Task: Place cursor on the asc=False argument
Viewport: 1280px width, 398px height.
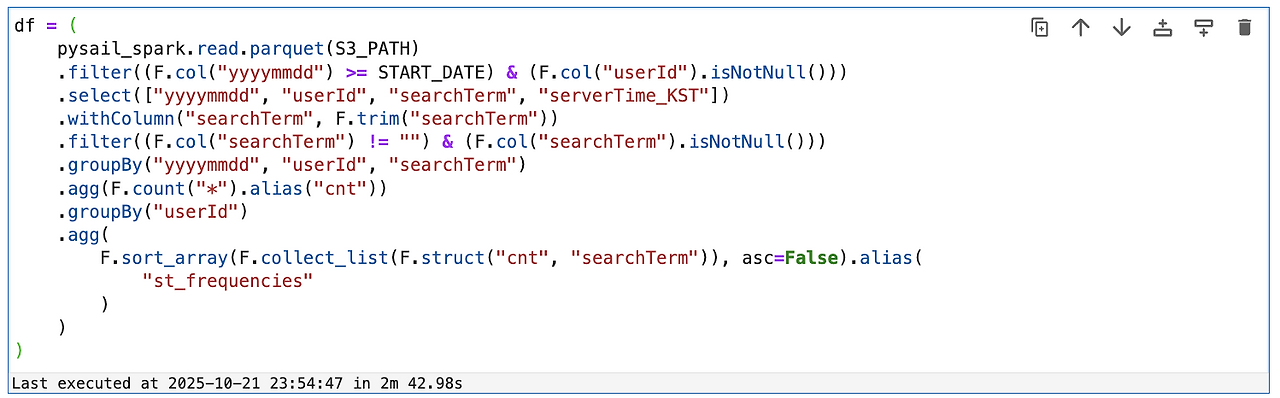Action: click(x=788, y=257)
